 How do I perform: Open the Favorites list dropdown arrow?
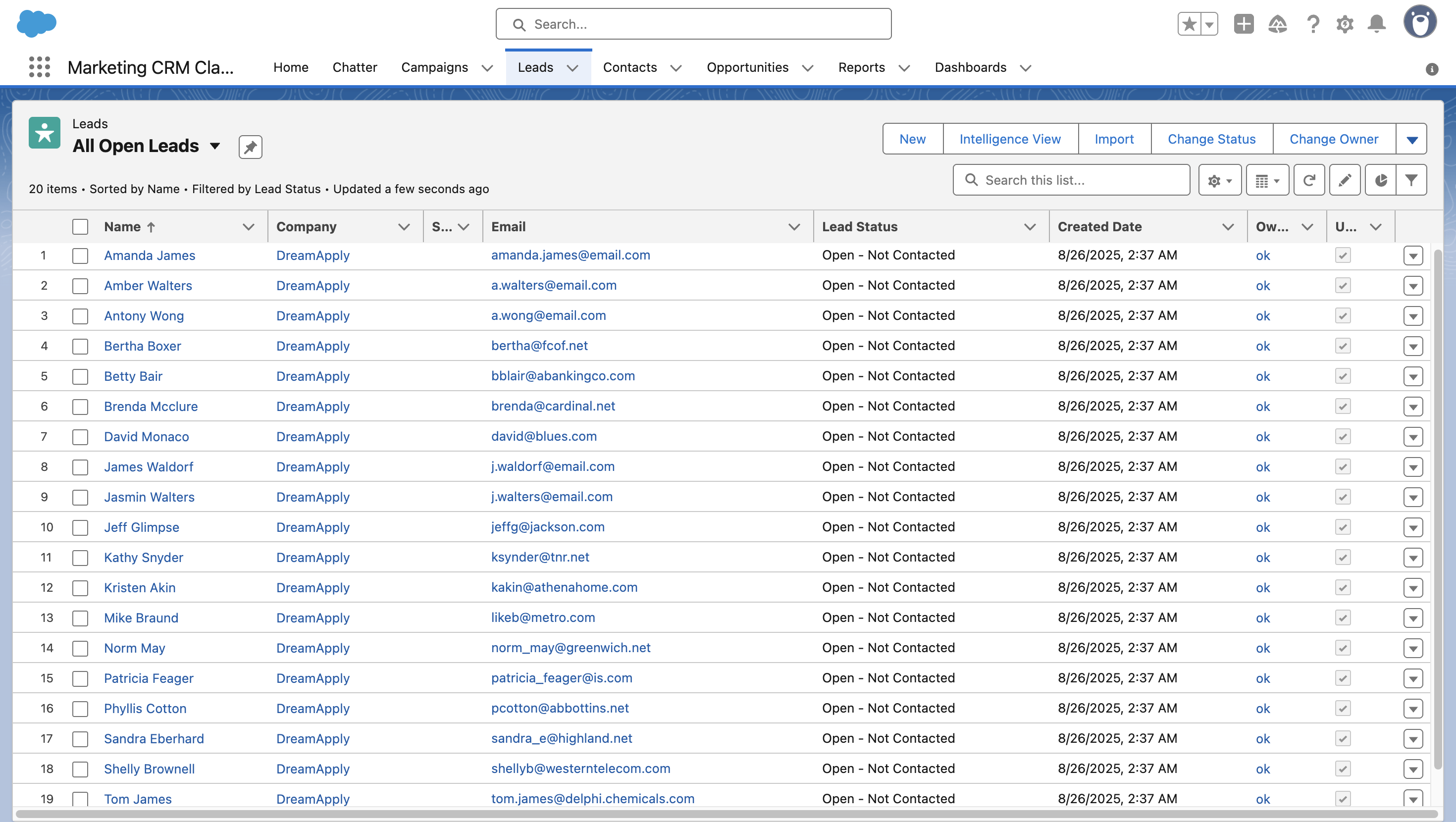pos(1209,24)
